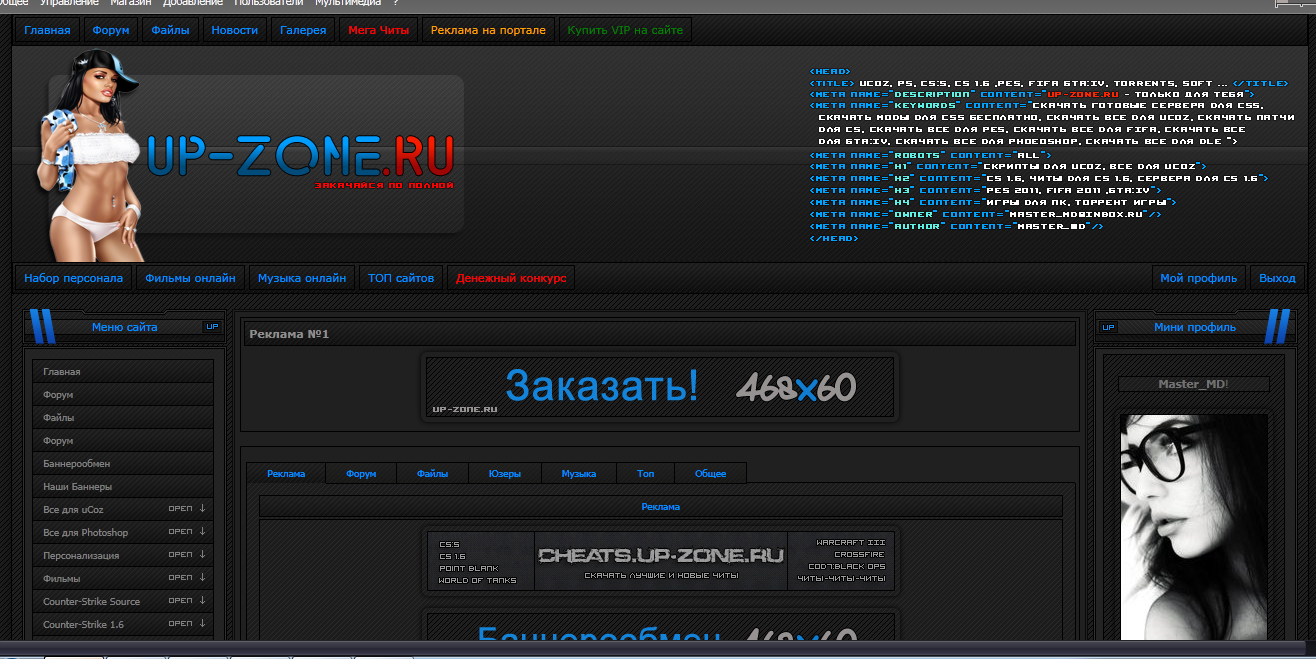Click the Master_MD! username label
This screenshot has width=1316, height=659.
pos(1194,384)
